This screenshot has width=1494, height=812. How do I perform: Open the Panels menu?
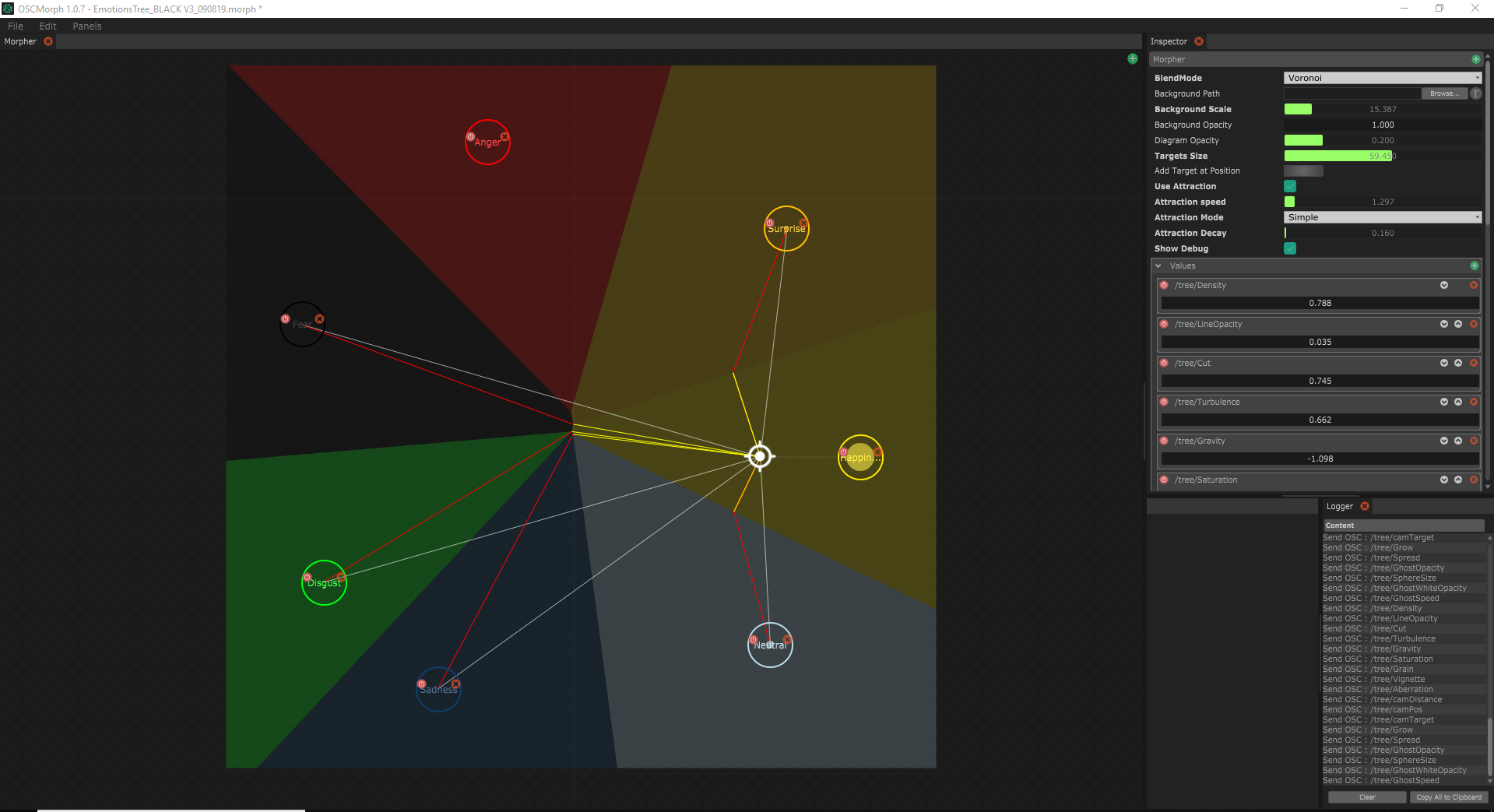[87, 26]
